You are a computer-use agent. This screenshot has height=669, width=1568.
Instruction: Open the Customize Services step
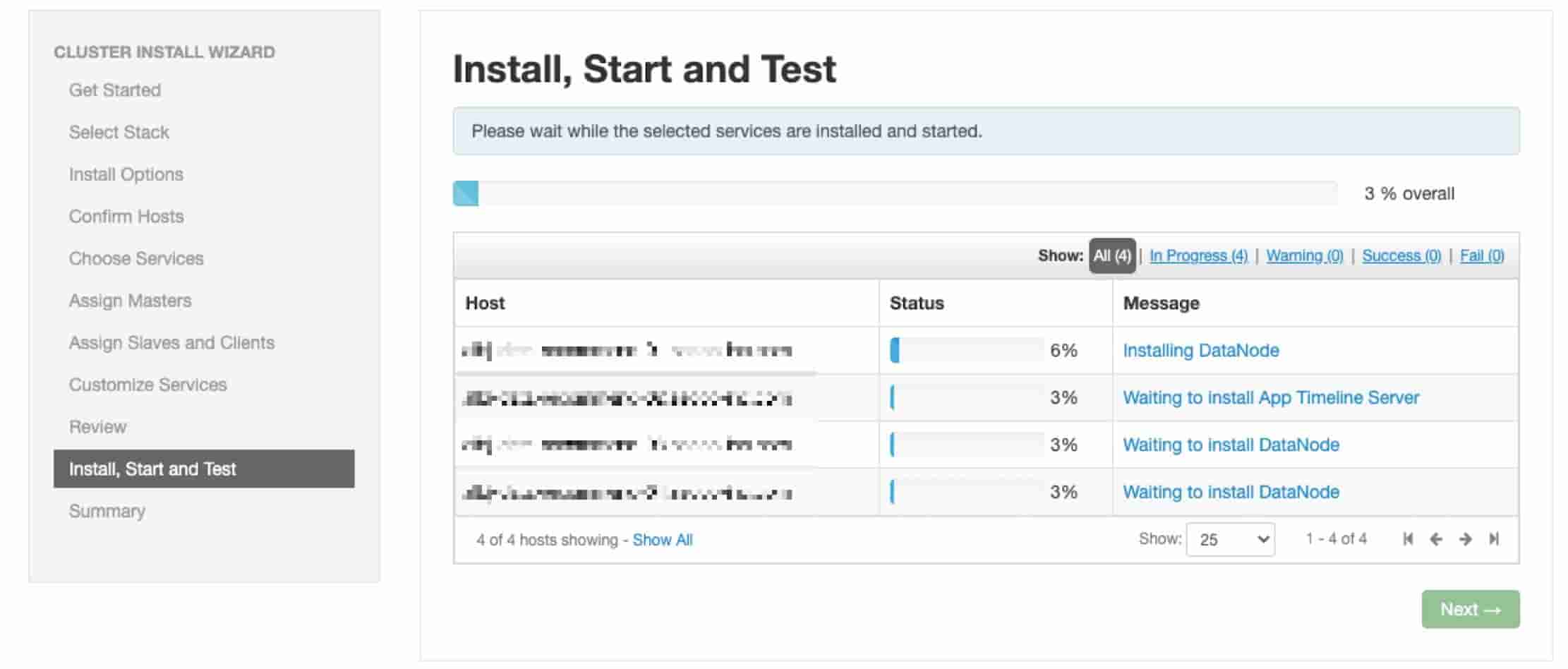(148, 385)
